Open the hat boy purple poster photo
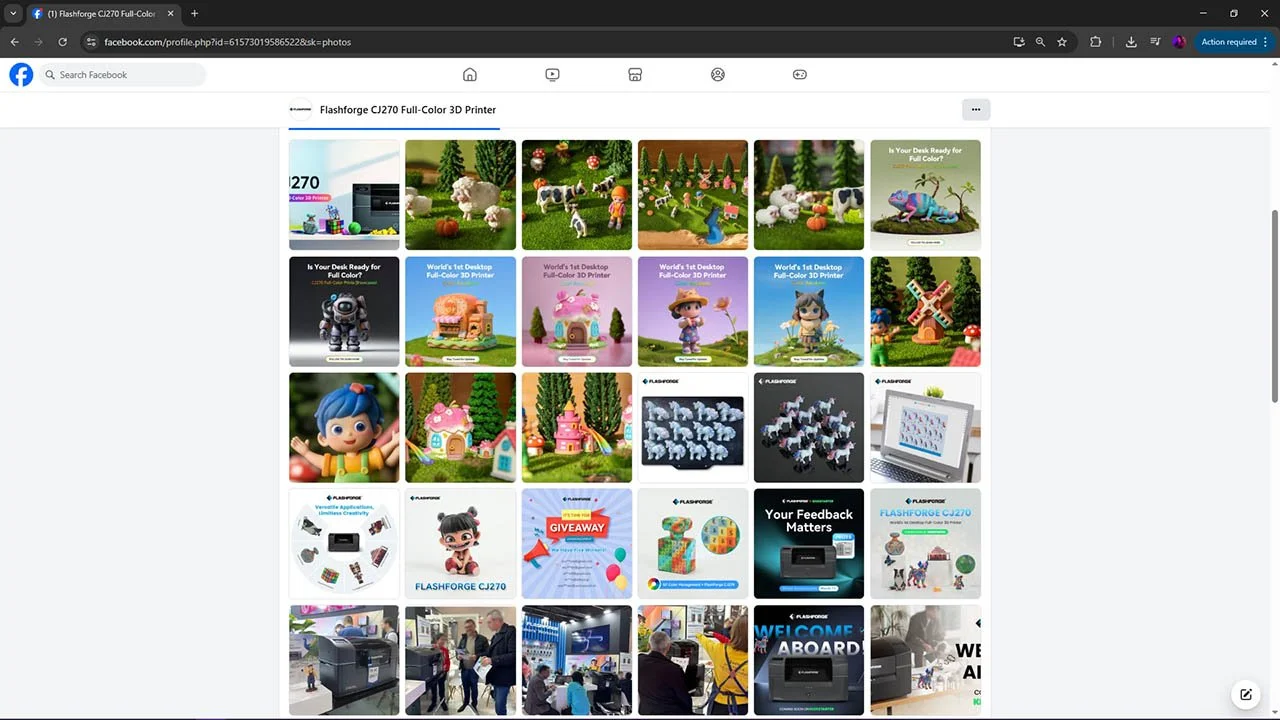 point(693,312)
